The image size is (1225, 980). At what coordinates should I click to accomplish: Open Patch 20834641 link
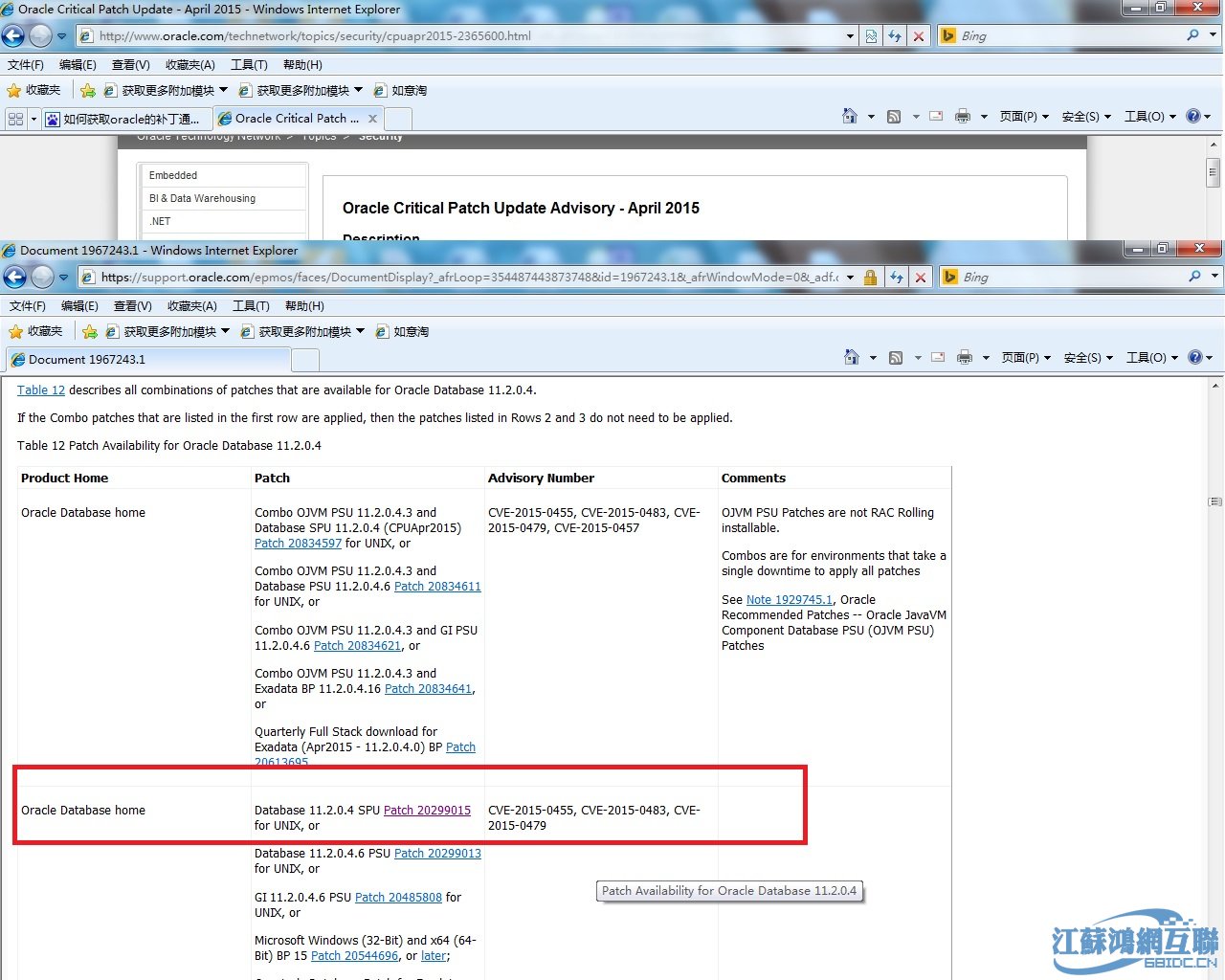click(428, 689)
